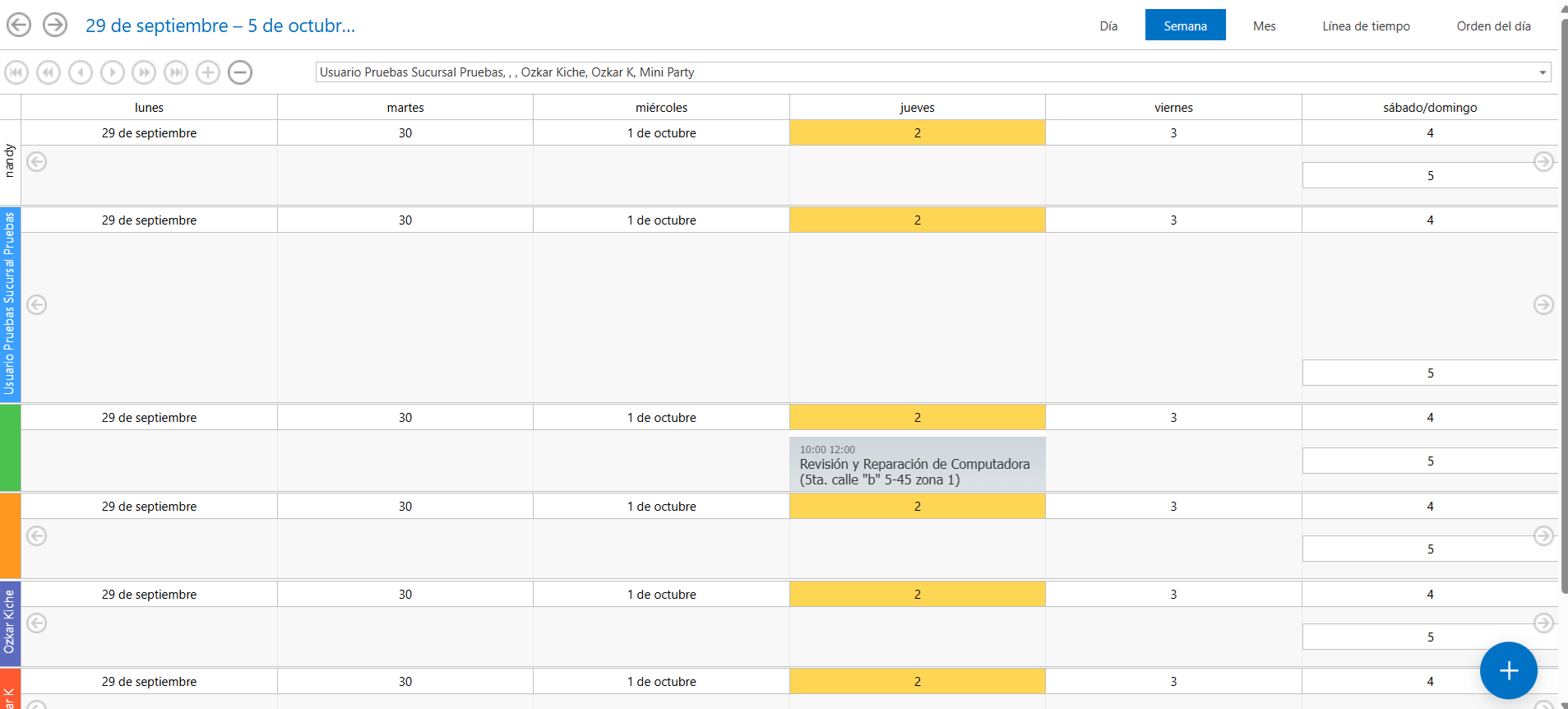The height and width of the screenshot is (709, 1568).
Task: Open the Línea de tiempo view
Action: coord(1366,25)
